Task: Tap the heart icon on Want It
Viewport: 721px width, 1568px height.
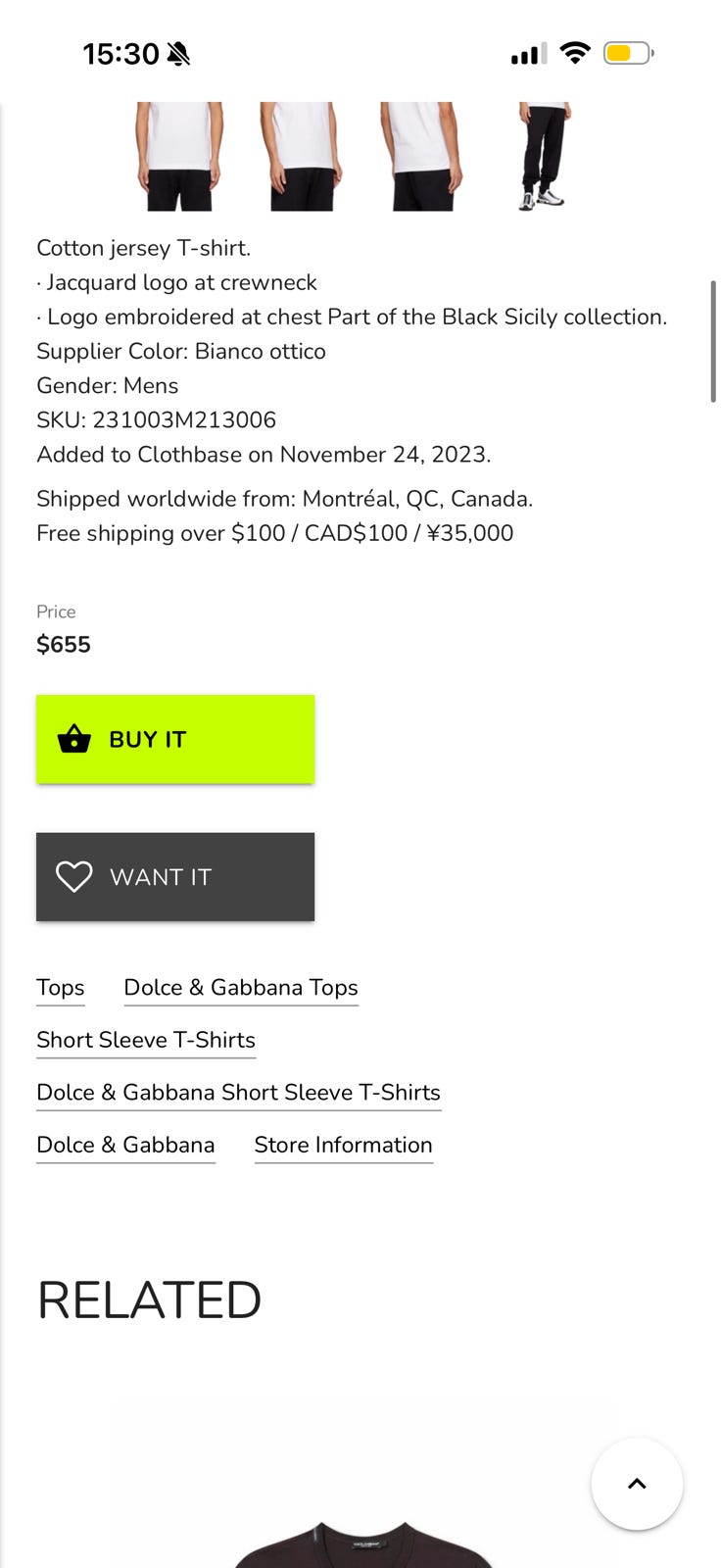Action: (74, 876)
